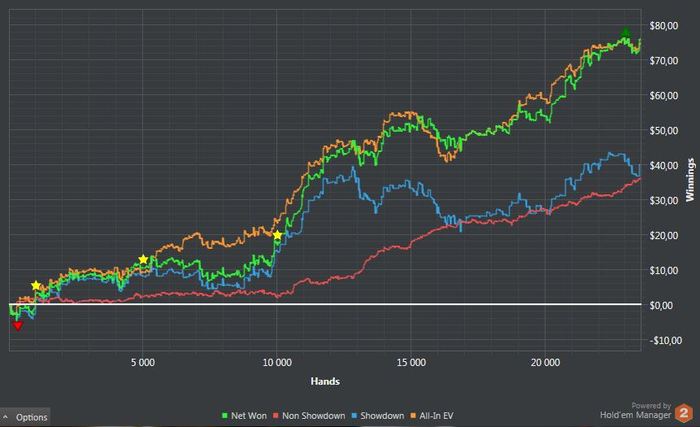Toggle Net Won legend label
This screenshot has height=427, width=700.
coord(249,416)
